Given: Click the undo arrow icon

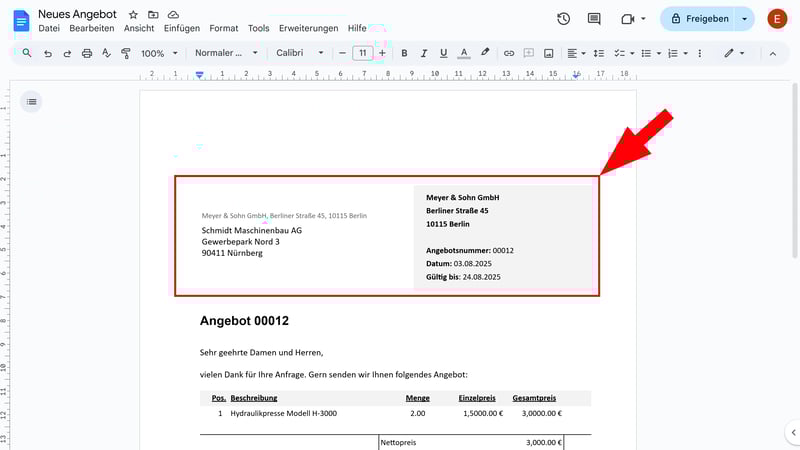Looking at the screenshot, I should [x=48, y=53].
